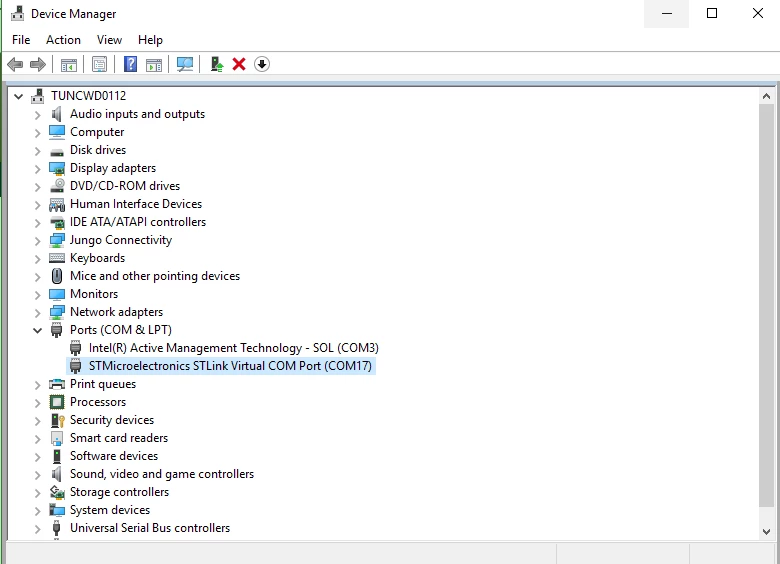Open the Help menu
780x564 pixels.
pos(150,40)
